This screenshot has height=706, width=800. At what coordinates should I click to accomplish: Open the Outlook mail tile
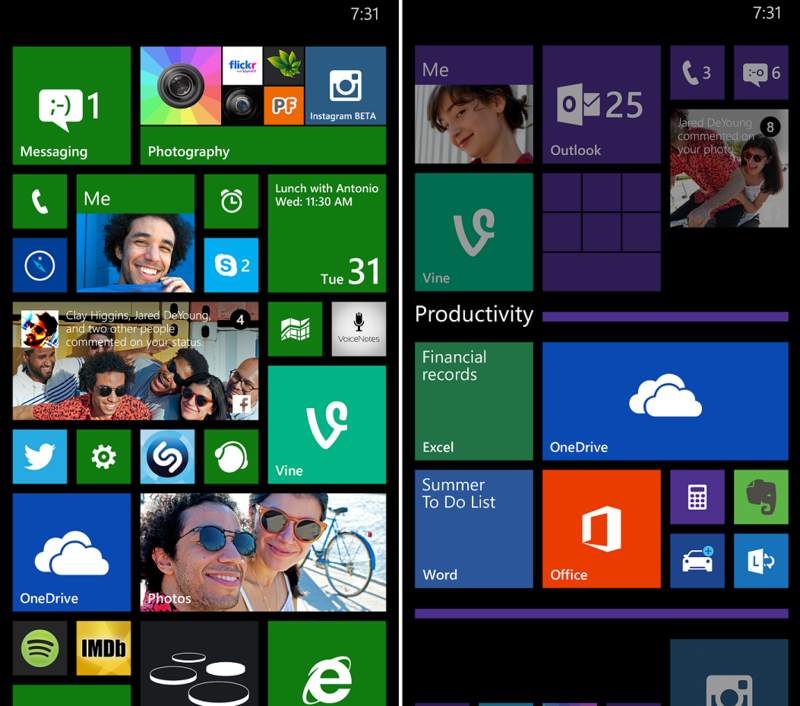[601, 105]
